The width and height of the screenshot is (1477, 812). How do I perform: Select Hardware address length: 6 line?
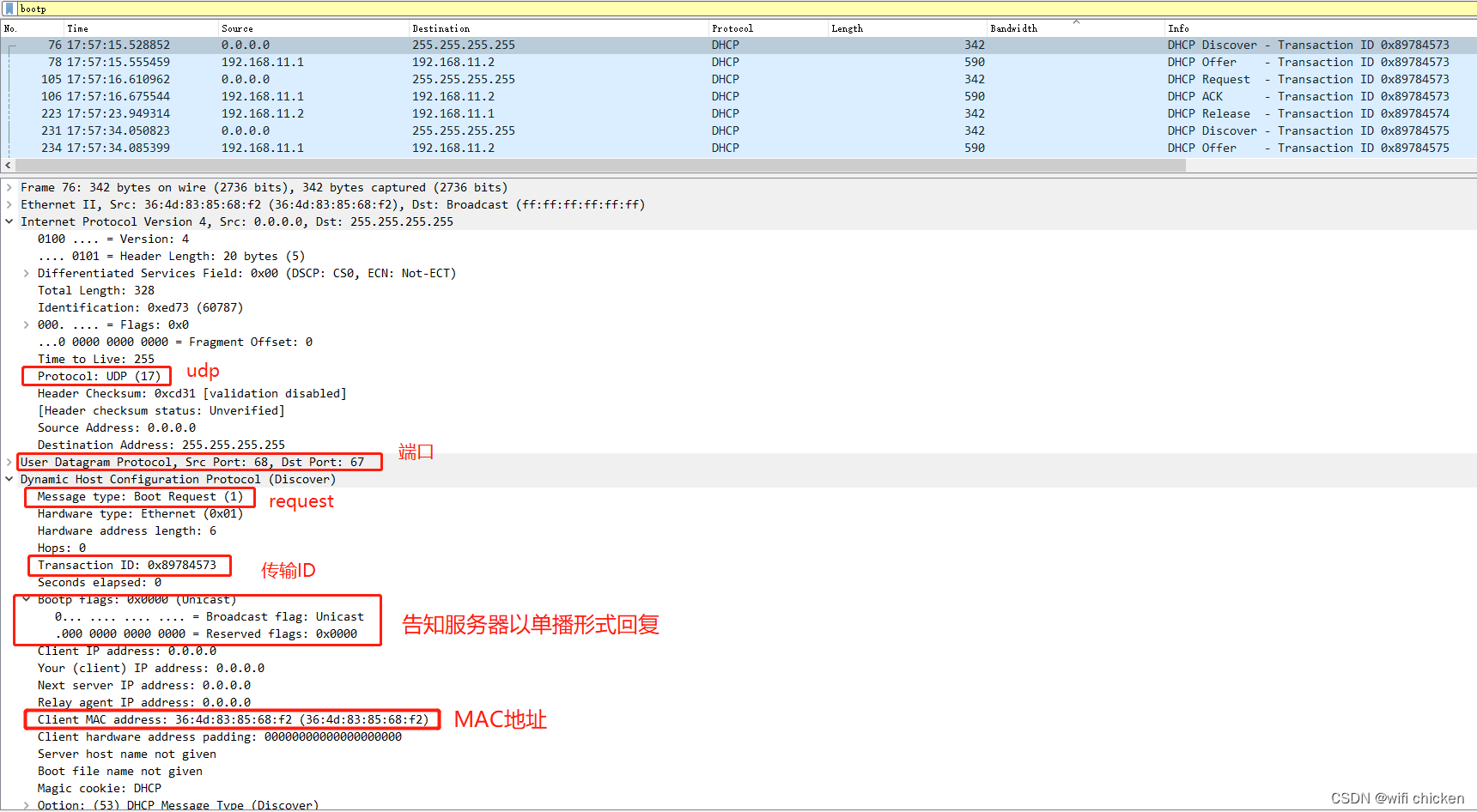[x=127, y=530]
